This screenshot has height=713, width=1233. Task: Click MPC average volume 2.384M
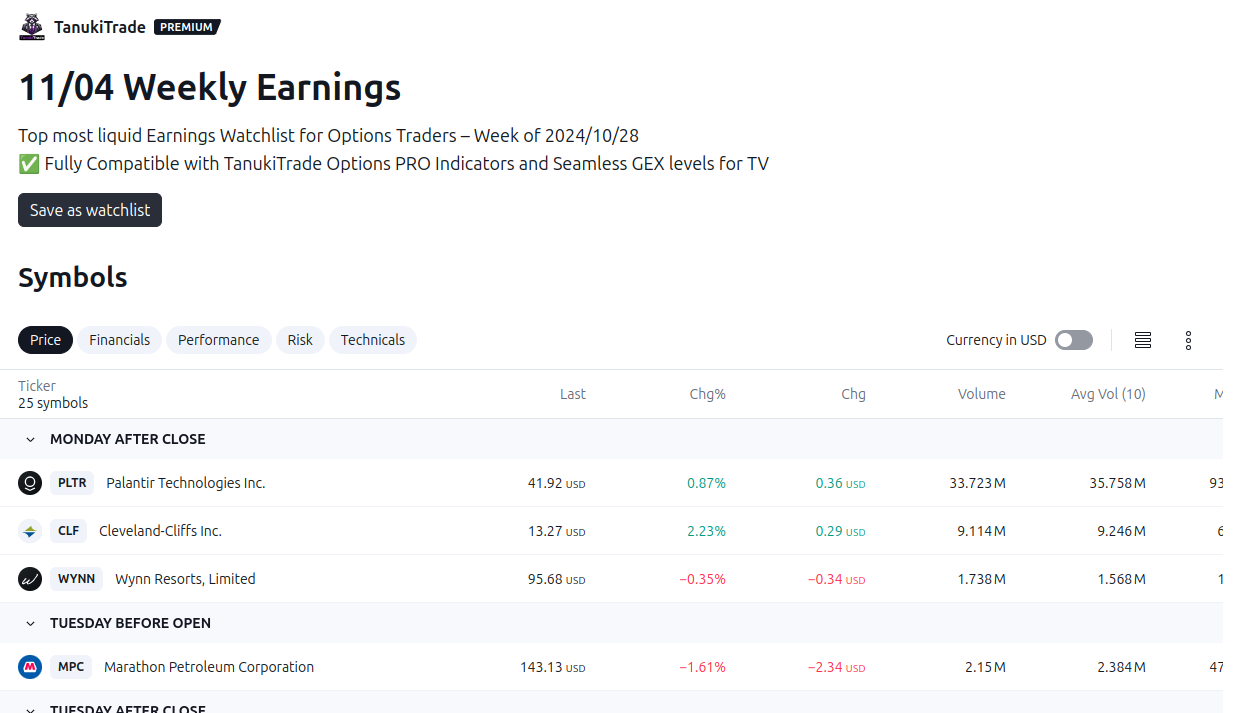pos(1121,667)
